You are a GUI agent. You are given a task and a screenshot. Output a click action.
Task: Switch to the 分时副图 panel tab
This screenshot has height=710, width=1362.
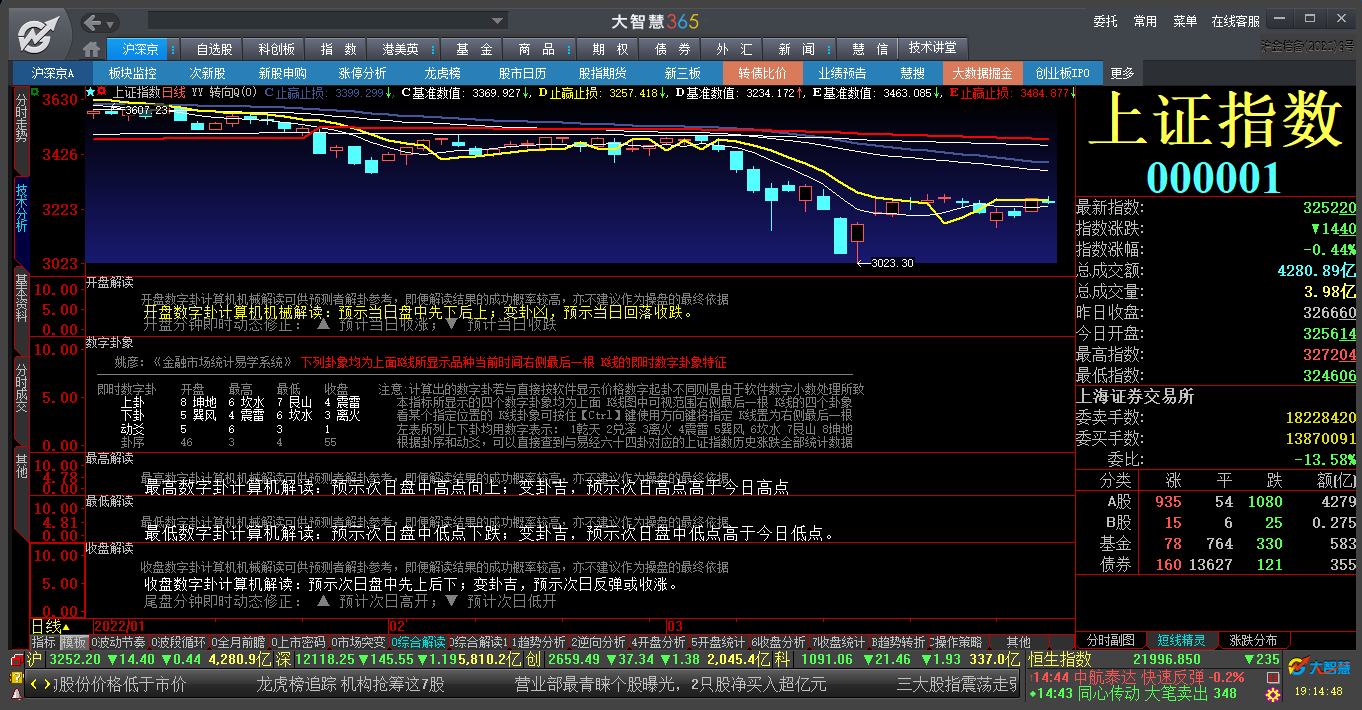1110,640
